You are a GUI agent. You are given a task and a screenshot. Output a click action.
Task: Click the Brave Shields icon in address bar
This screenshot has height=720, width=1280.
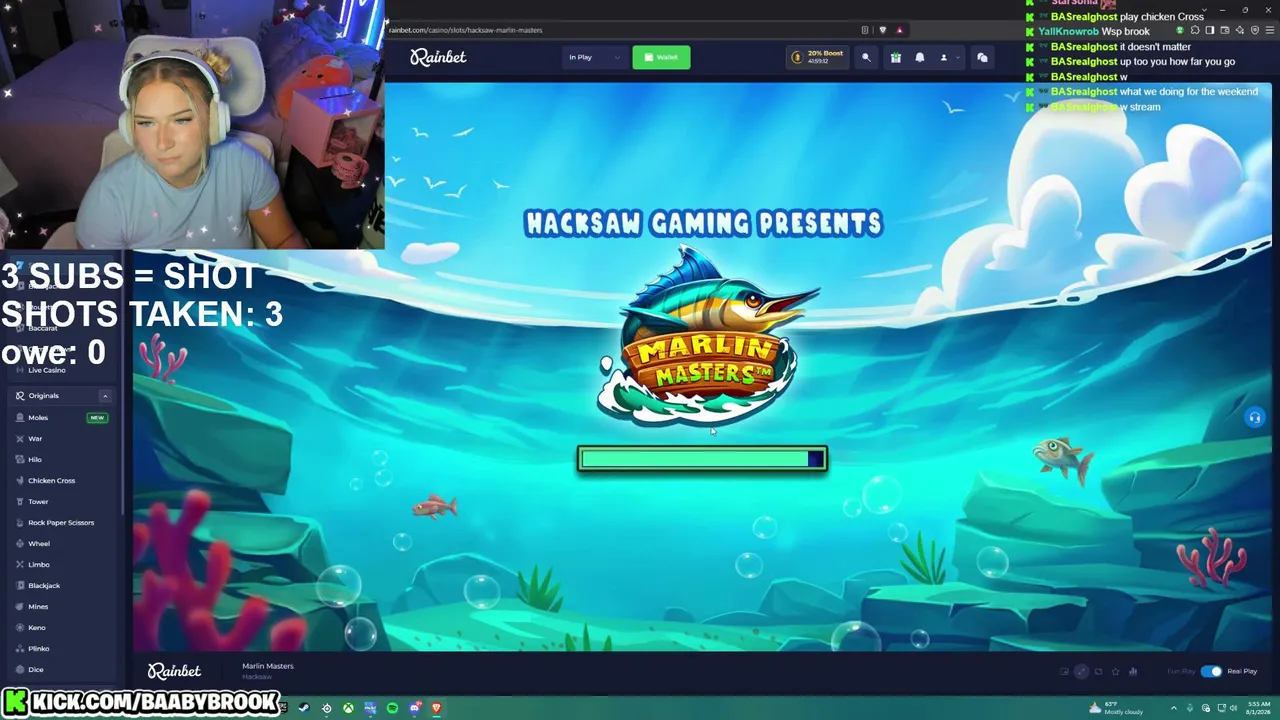(x=882, y=30)
